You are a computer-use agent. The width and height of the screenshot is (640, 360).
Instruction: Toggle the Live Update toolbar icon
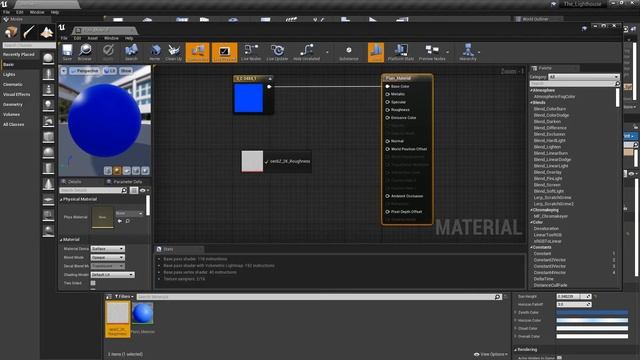[277, 52]
